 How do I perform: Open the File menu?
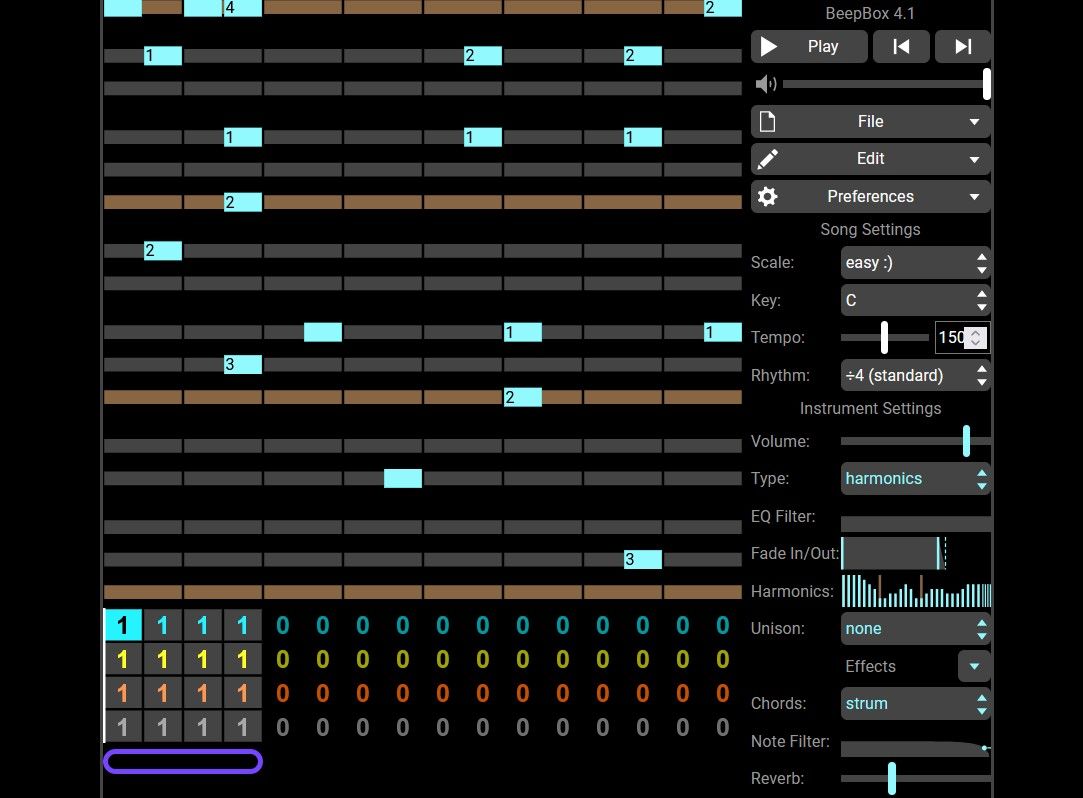point(870,122)
